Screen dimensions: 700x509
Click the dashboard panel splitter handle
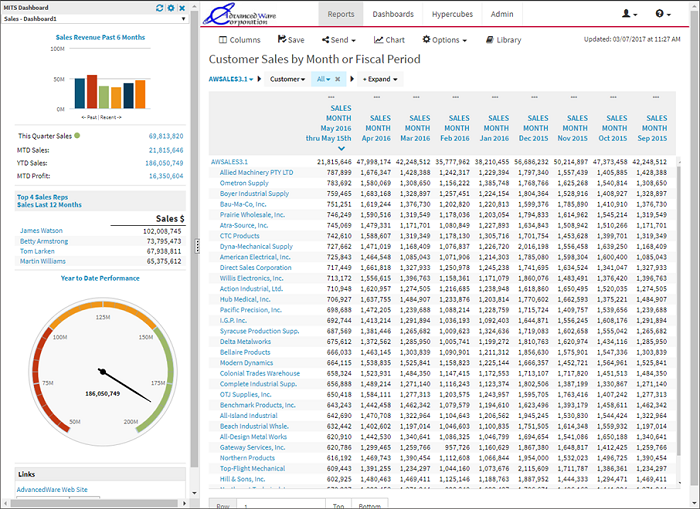(197, 246)
